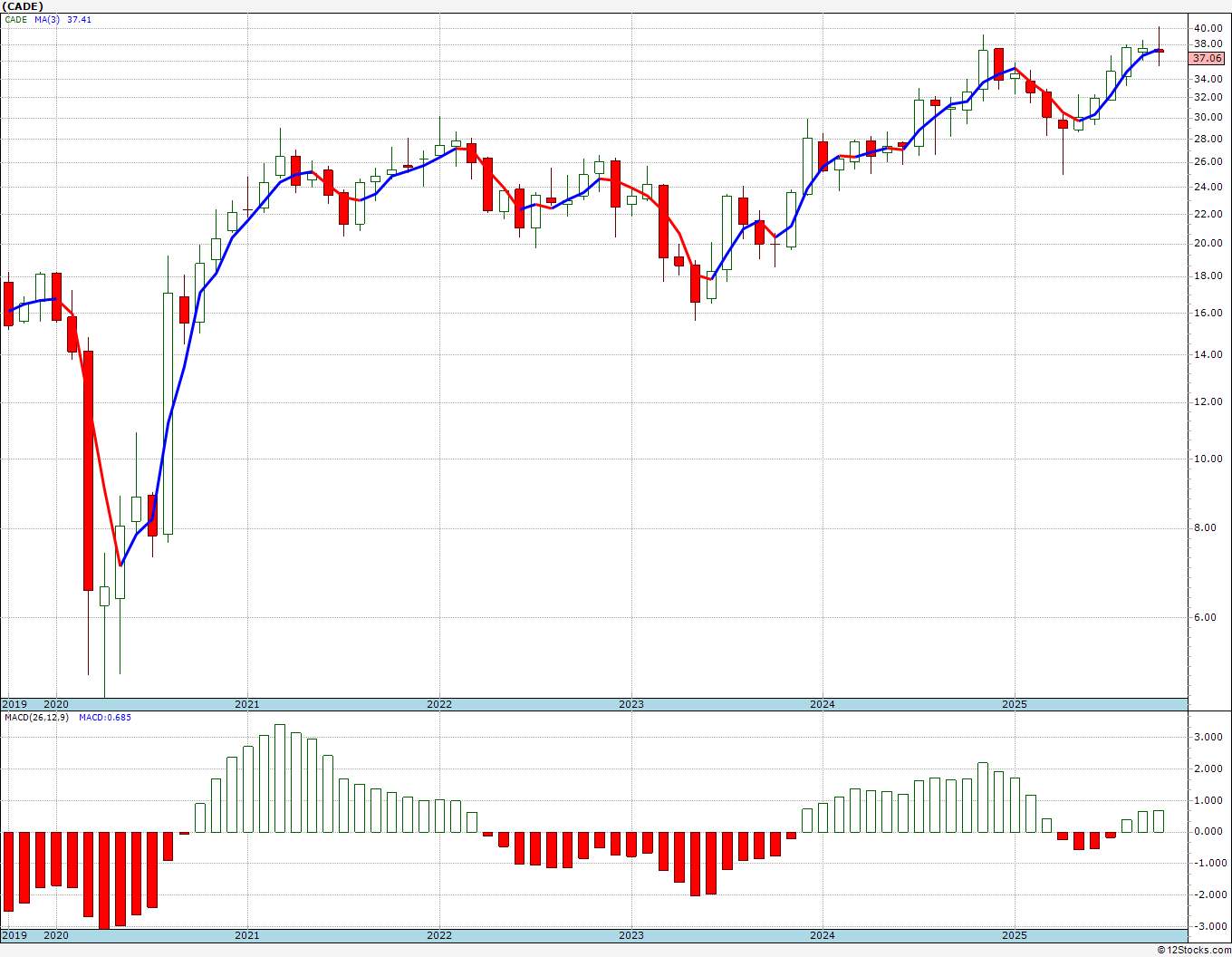
Task: Select 2023 on the price chart time axis
Action: point(631,704)
